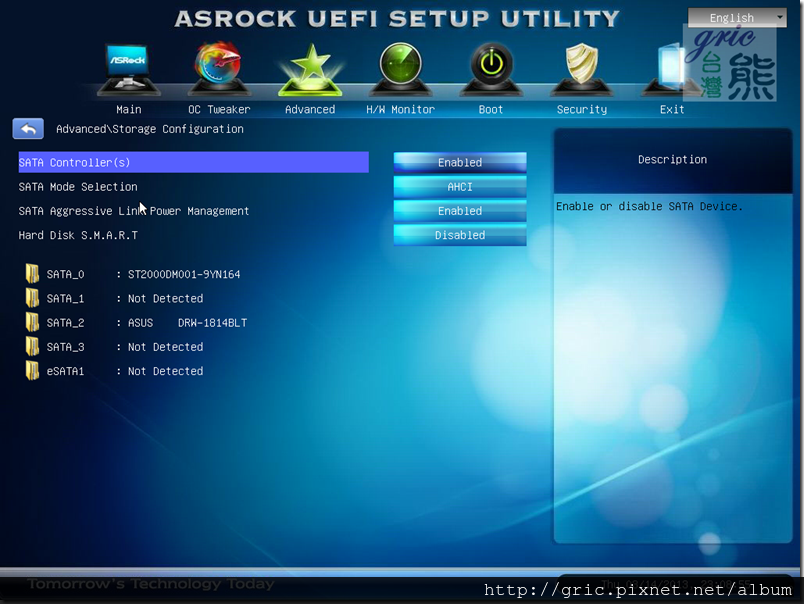Switch to the H/W Monitor tab label

400,109
